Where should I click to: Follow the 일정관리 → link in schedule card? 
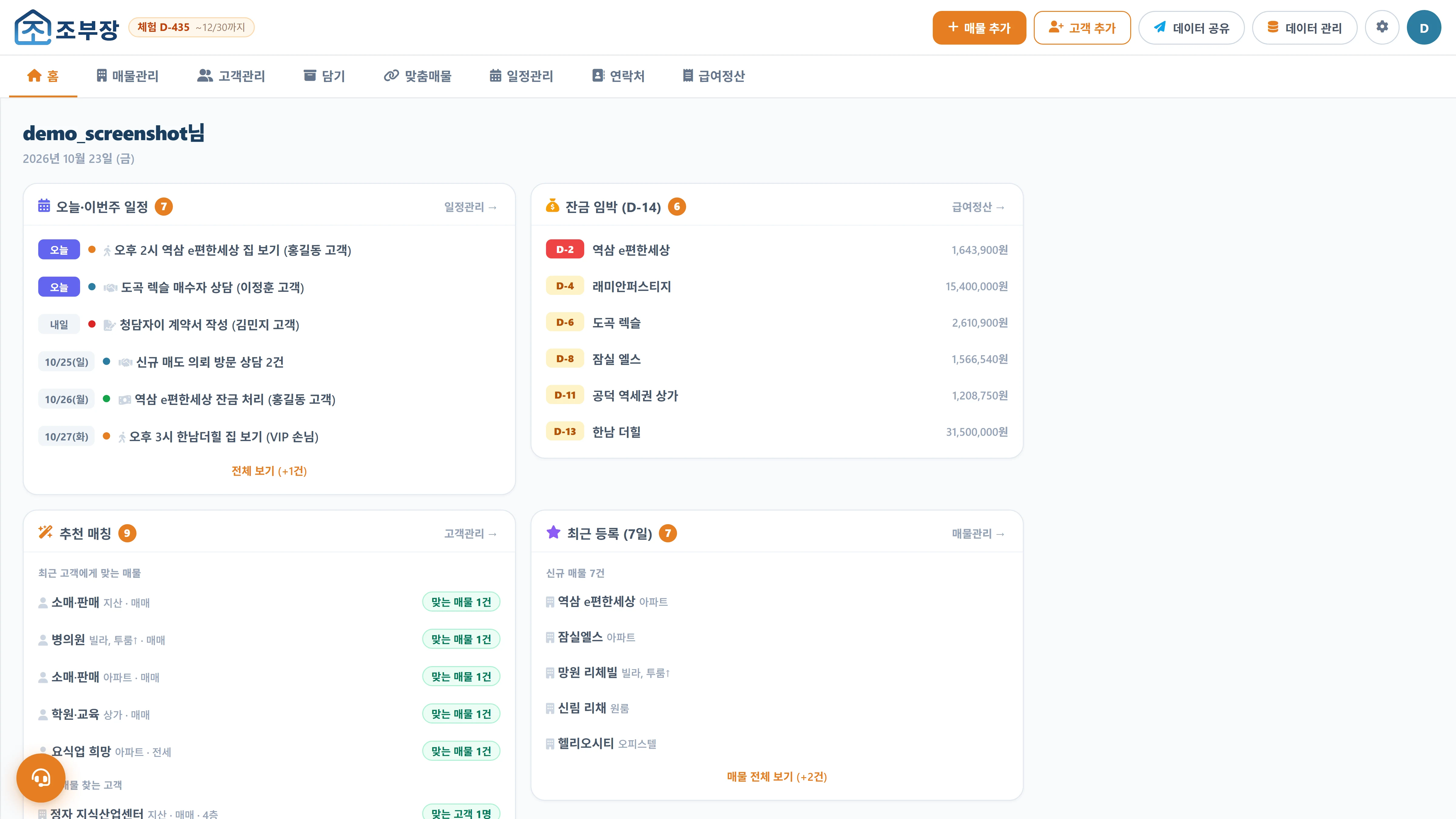(470, 207)
